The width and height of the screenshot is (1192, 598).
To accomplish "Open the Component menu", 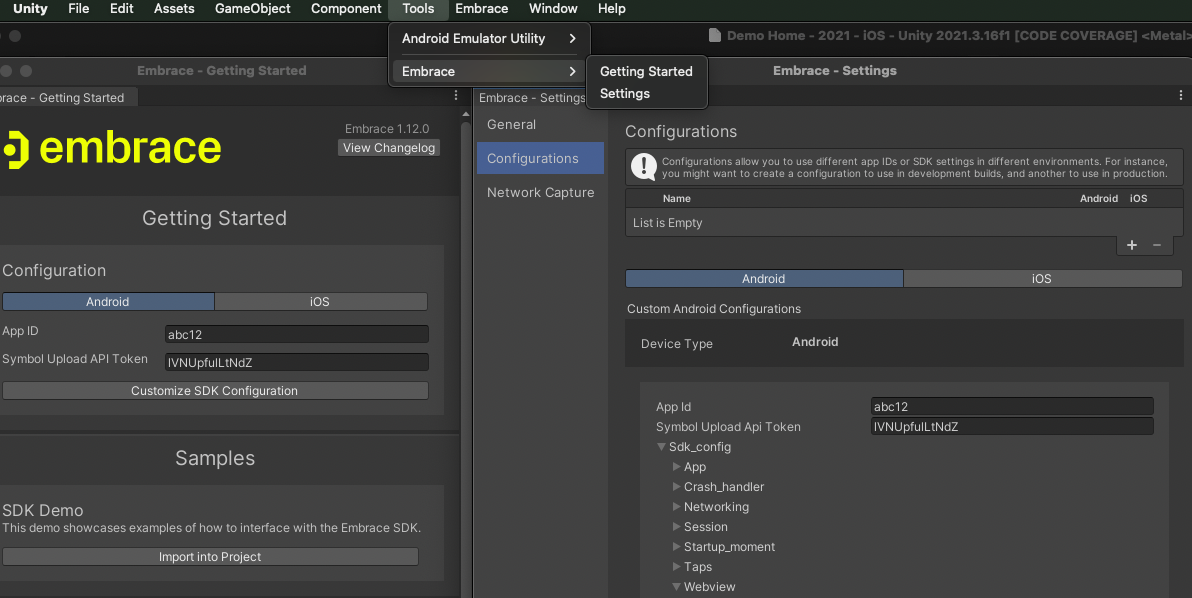I will [x=346, y=9].
